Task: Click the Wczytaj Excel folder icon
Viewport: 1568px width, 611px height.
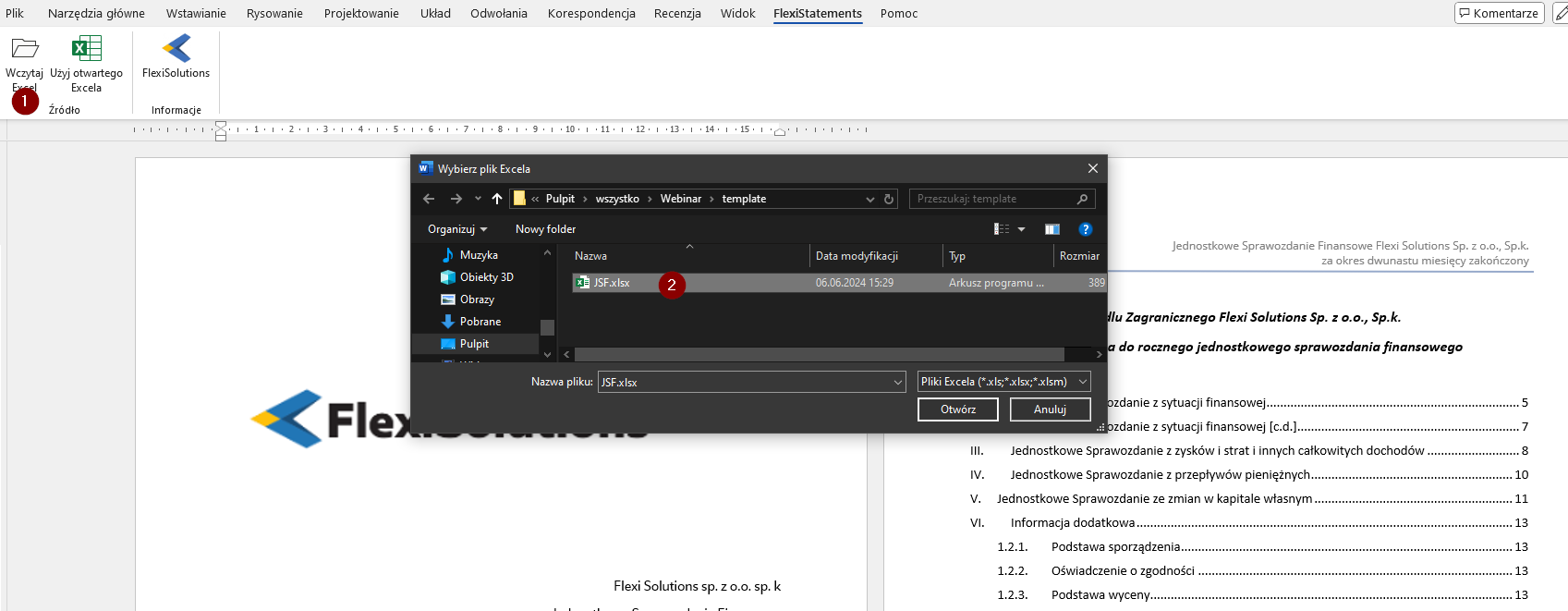Action: tap(24, 48)
